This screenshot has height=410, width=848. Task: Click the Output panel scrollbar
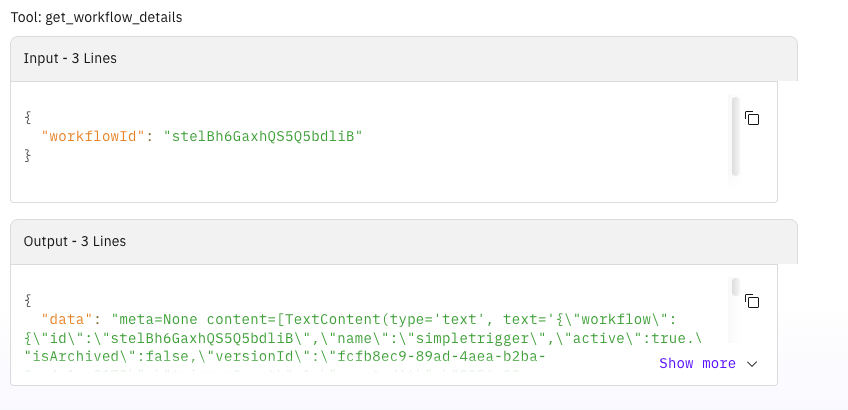pyautogui.click(x=735, y=288)
